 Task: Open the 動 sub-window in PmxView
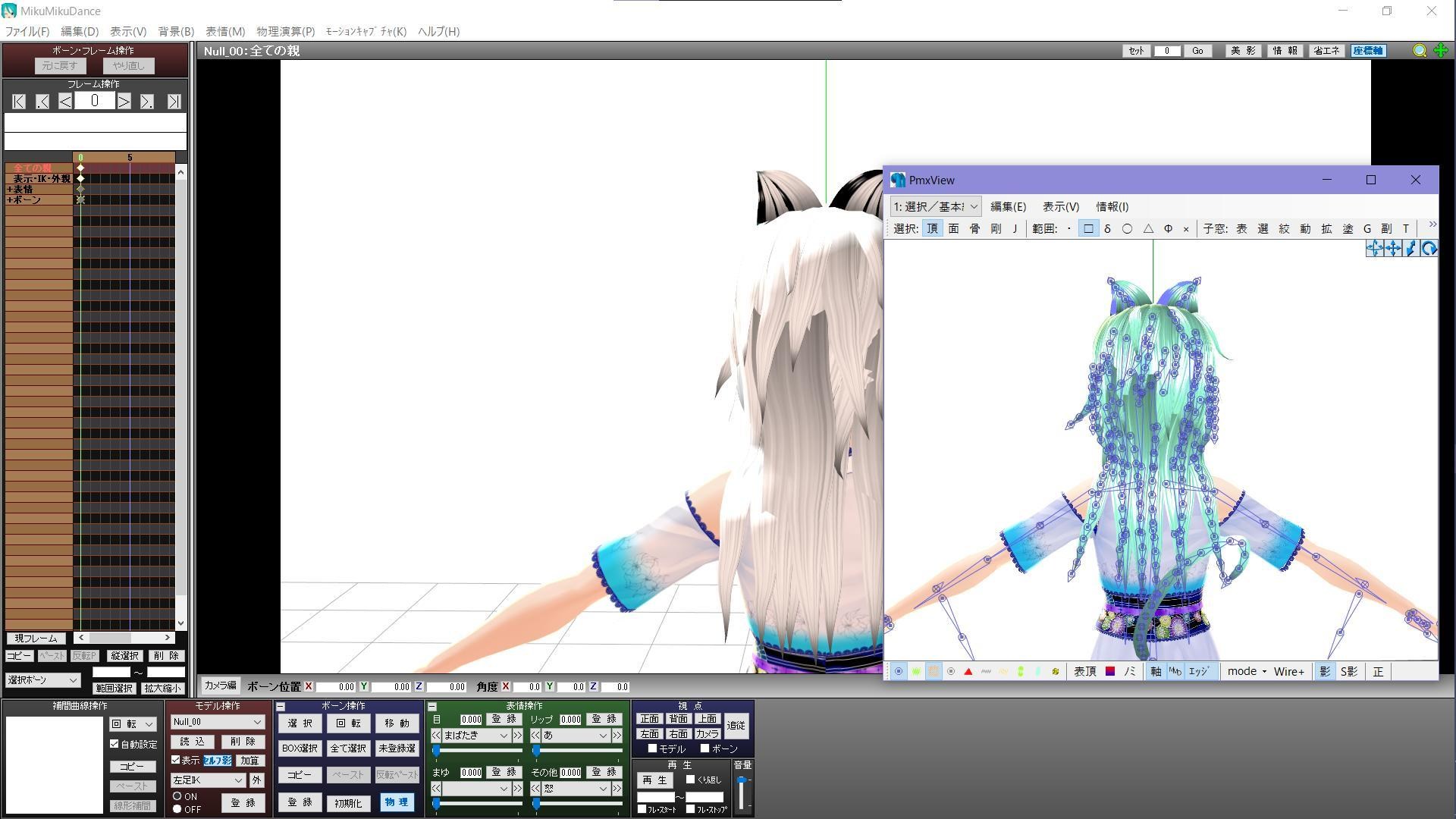pos(1305,228)
